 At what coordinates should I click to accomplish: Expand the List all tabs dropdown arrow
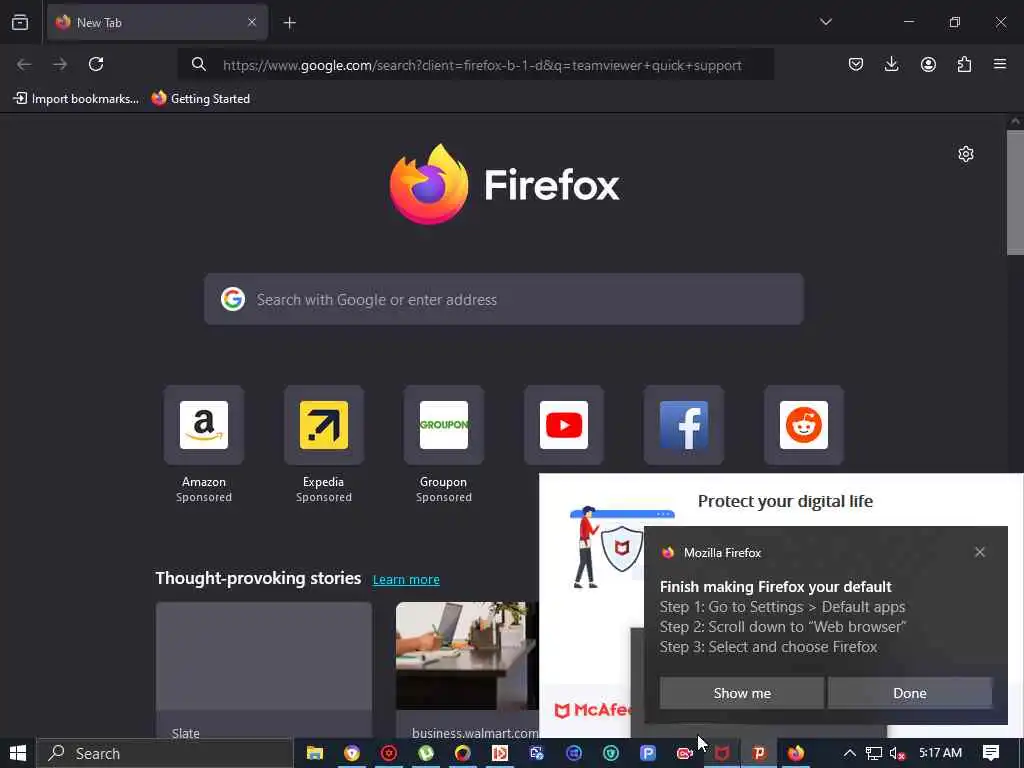click(x=826, y=22)
